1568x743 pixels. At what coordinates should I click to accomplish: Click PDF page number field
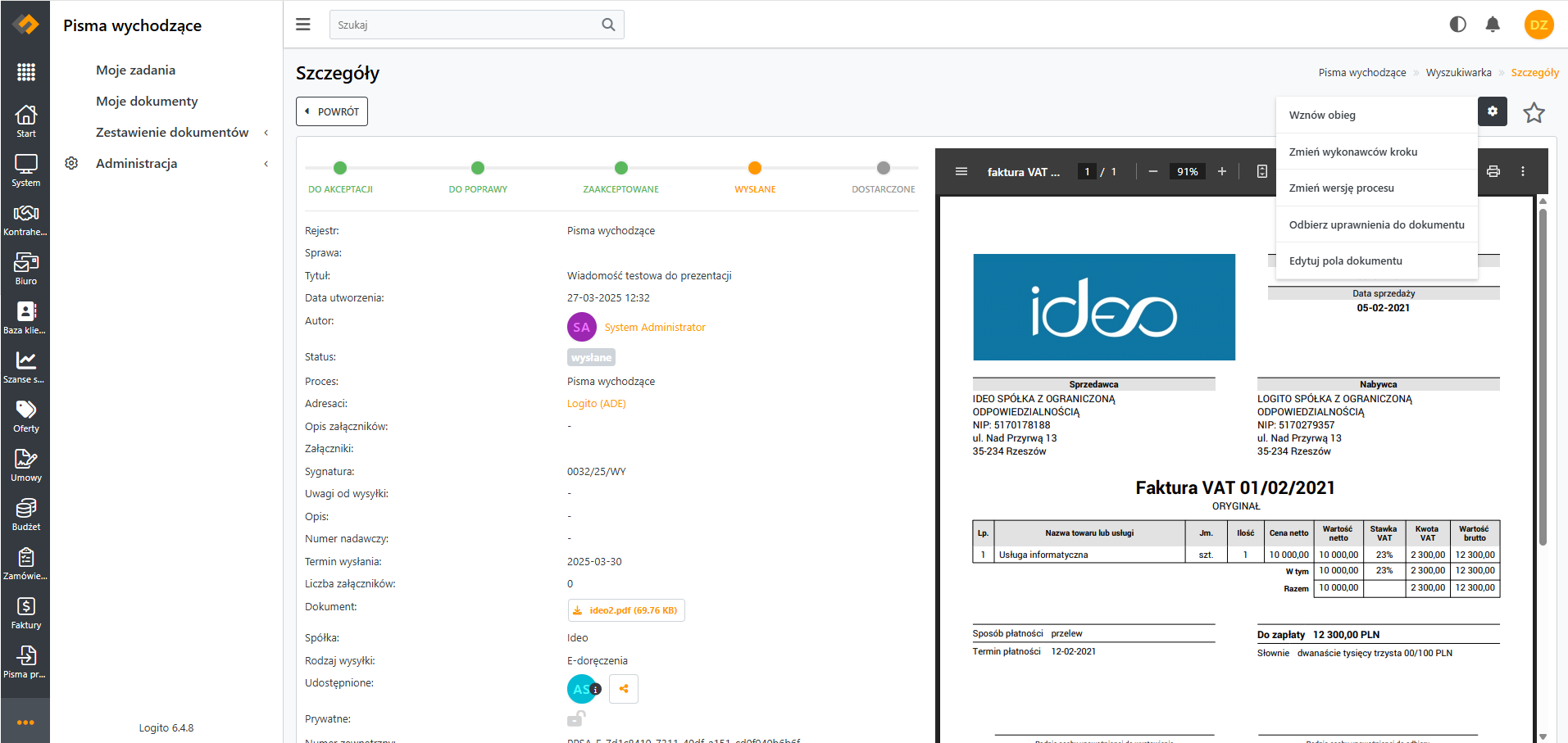click(1087, 171)
